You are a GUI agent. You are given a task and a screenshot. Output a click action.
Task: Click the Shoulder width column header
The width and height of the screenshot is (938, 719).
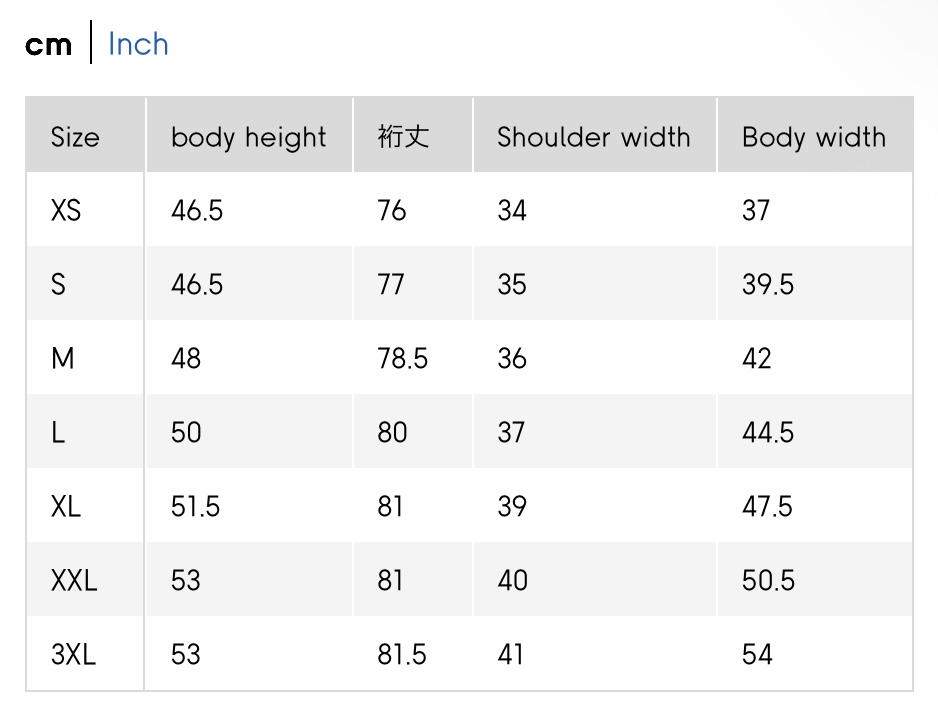click(x=593, y=137)
